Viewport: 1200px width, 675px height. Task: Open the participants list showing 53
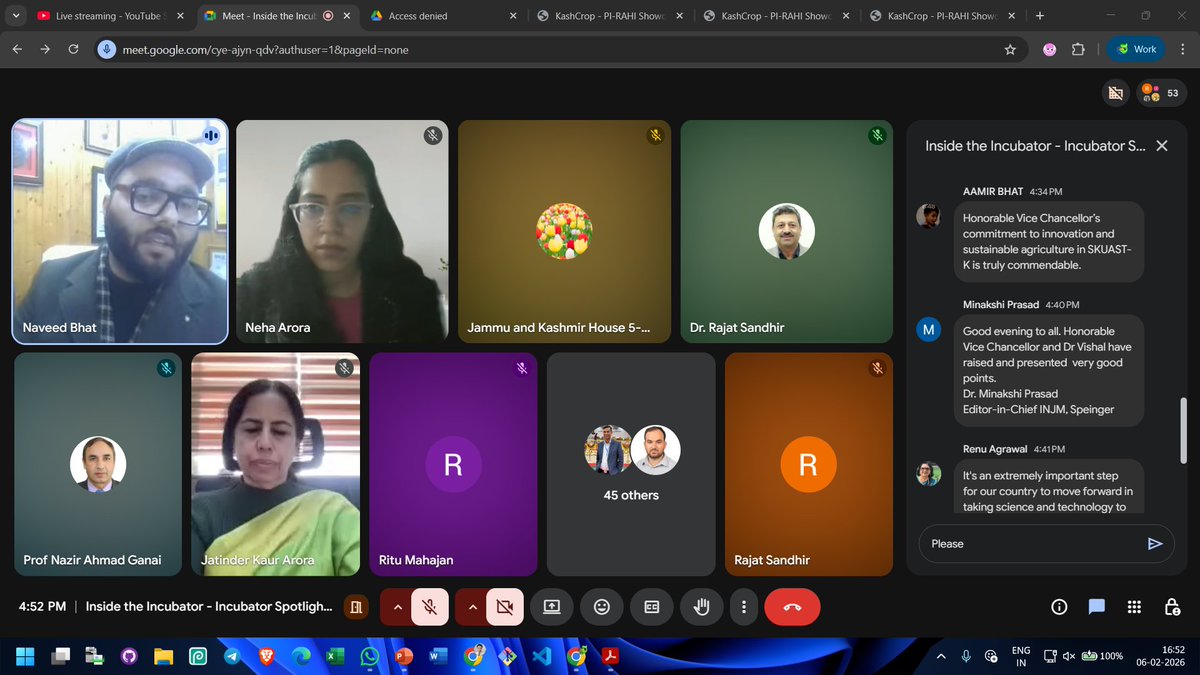[x=1160, y=93]
